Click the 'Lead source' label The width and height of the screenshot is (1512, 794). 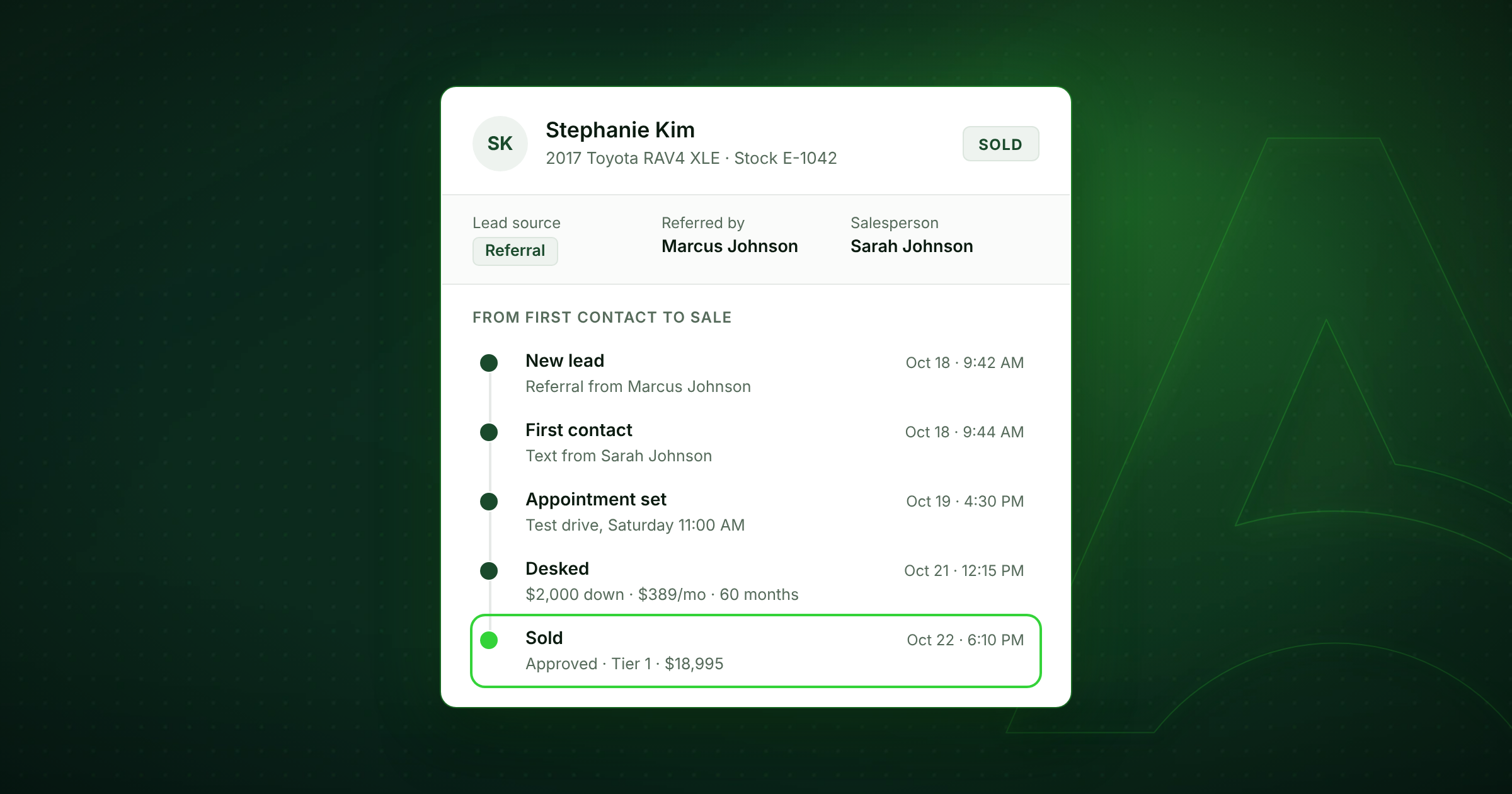[x=517, y=223]
